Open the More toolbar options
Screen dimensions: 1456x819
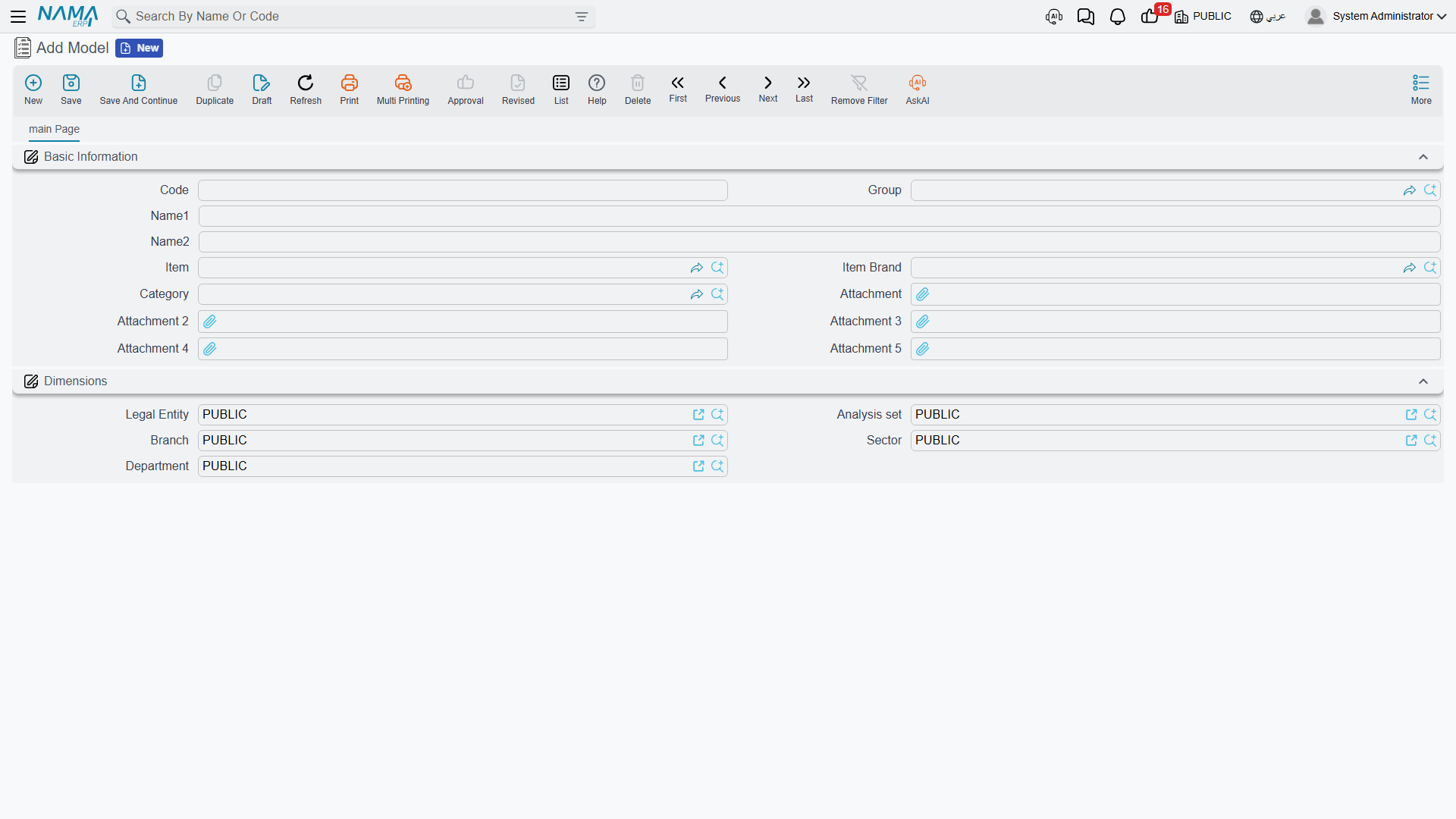tap(1421, 89)
